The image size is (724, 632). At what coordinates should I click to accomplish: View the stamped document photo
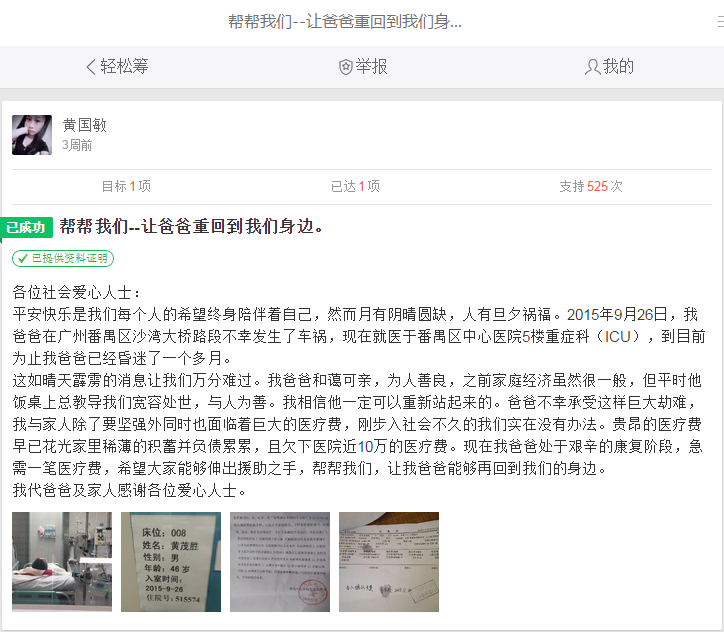click(280, 562)
